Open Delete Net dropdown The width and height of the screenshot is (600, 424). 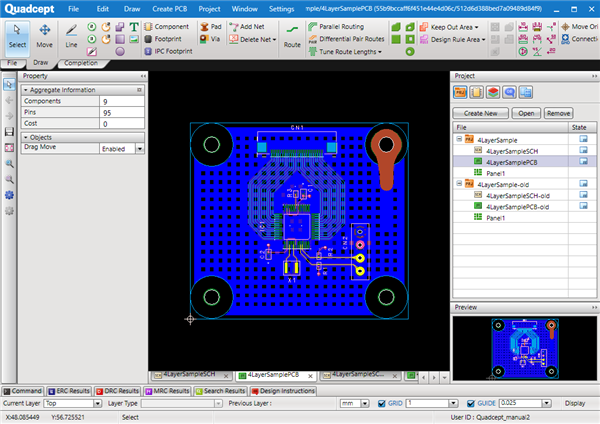pos(274,39)
